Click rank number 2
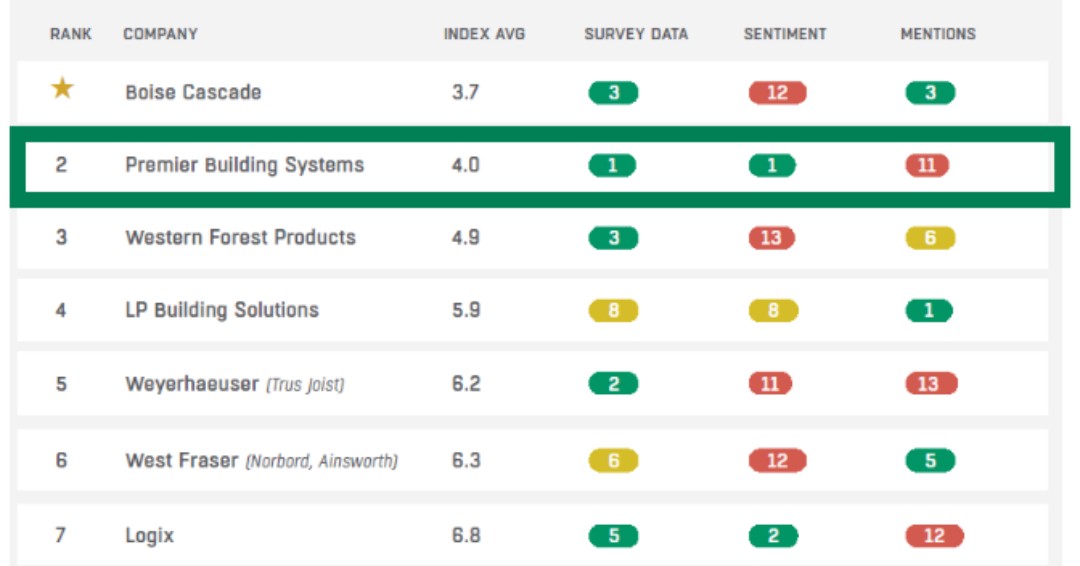The width and height of the screenshot is (1080, 566). (61, 165)
